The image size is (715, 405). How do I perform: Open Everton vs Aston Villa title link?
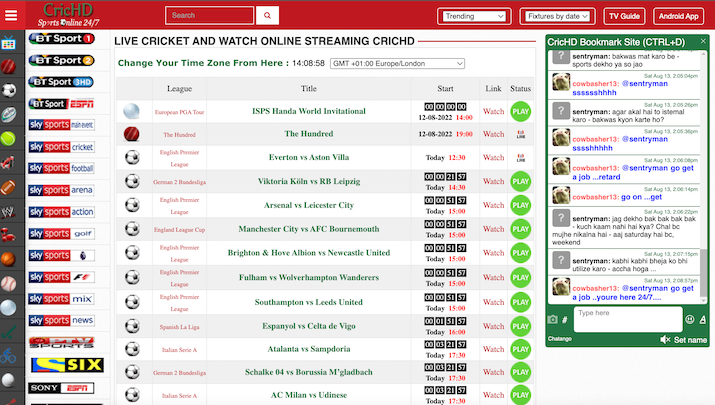pyautogui.click(x=309, y=157)
